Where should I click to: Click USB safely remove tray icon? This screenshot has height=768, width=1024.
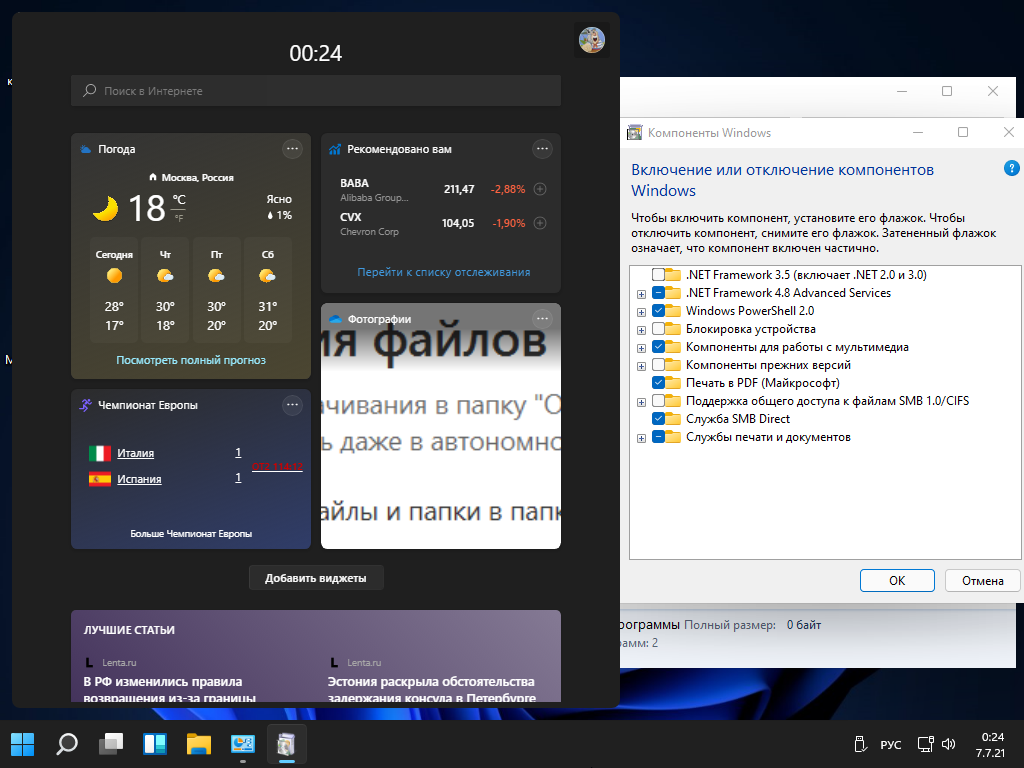coord(860,744)
